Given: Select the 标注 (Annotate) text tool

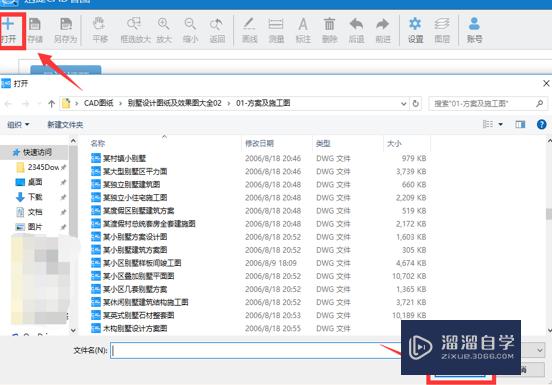Looking at the screenshot, I should click(303, 30).
